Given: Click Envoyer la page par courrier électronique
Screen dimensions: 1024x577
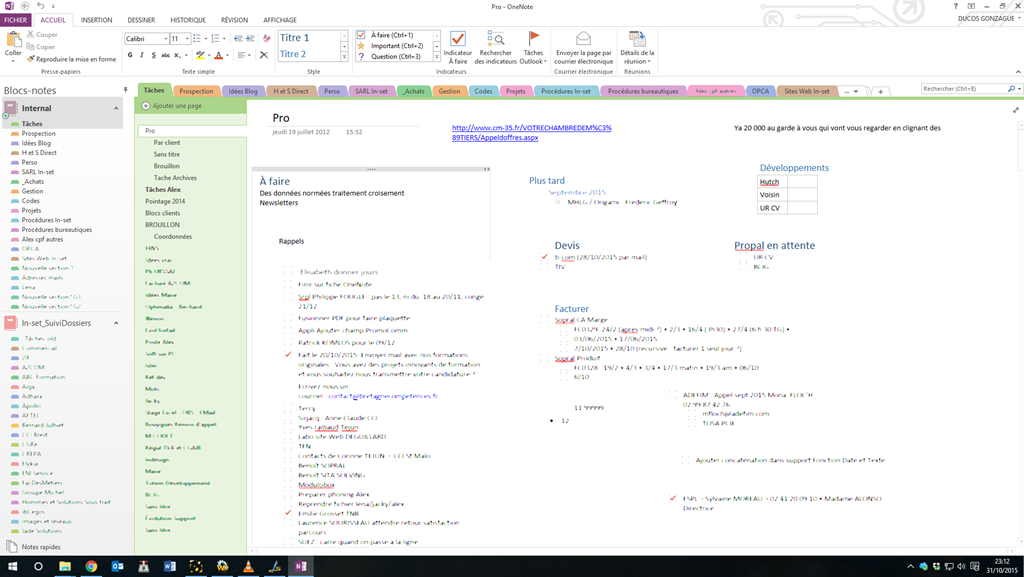Looking at the screenshot, I should pos(584,46).
